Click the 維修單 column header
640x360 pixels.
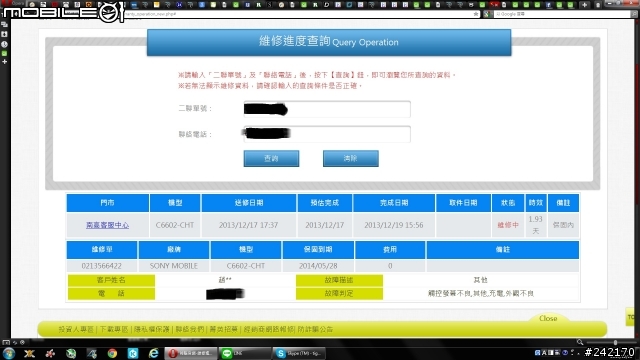pos(102,249)
